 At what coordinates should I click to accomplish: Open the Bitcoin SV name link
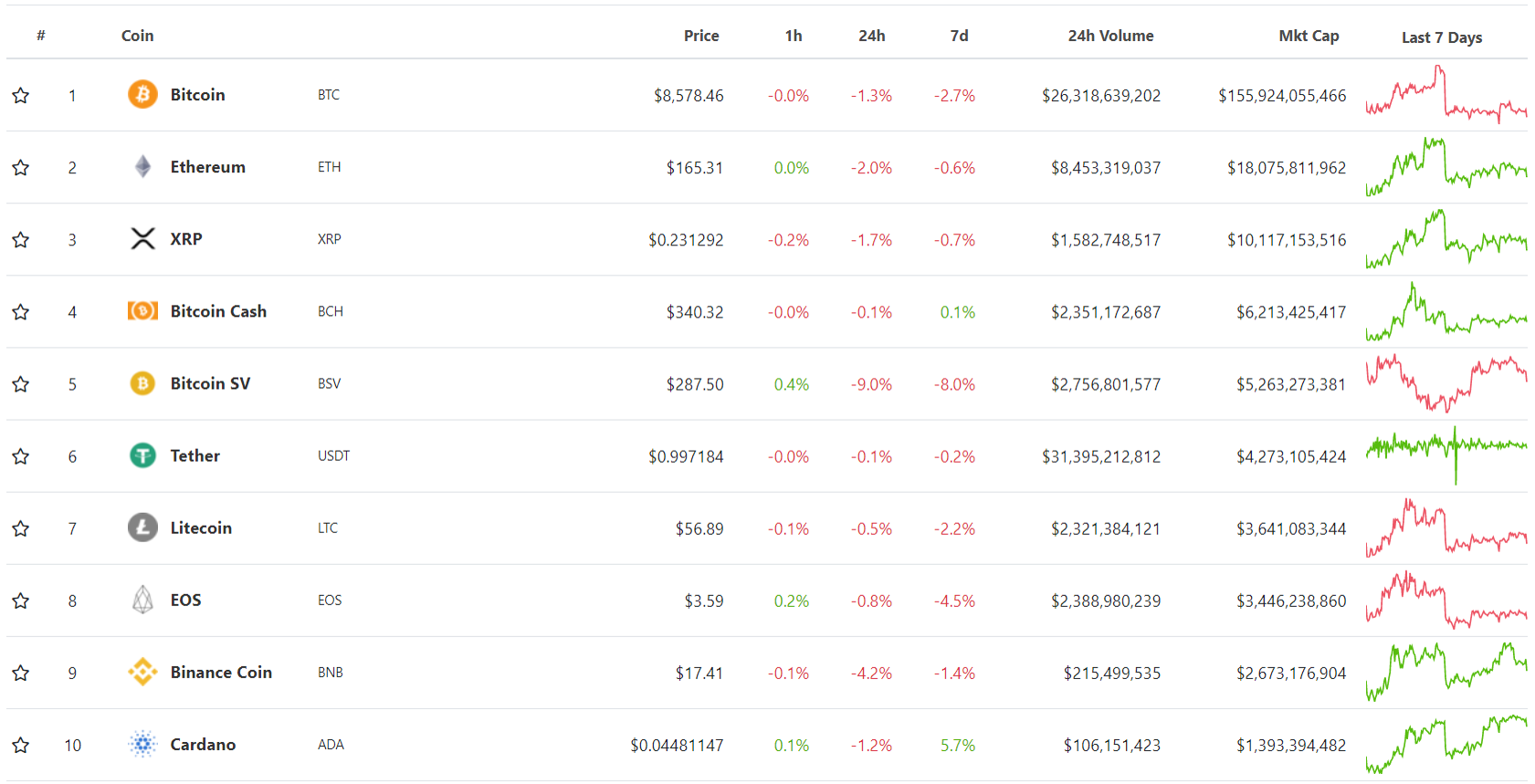(210, 383)
